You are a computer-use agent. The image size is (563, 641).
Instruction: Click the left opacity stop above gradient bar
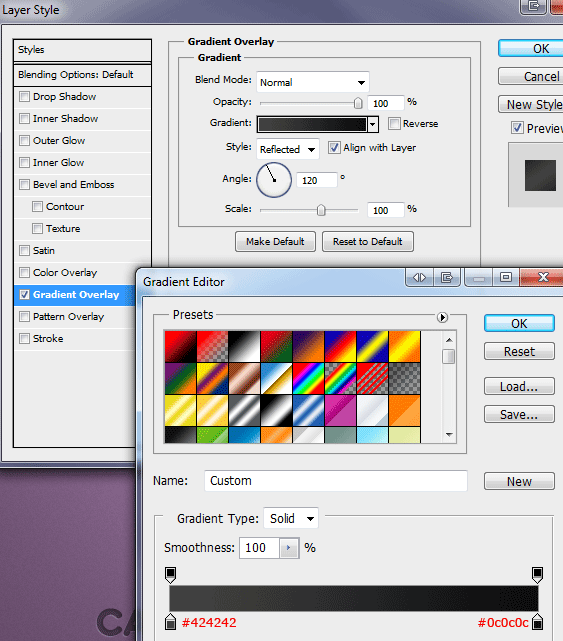[170, 574]
